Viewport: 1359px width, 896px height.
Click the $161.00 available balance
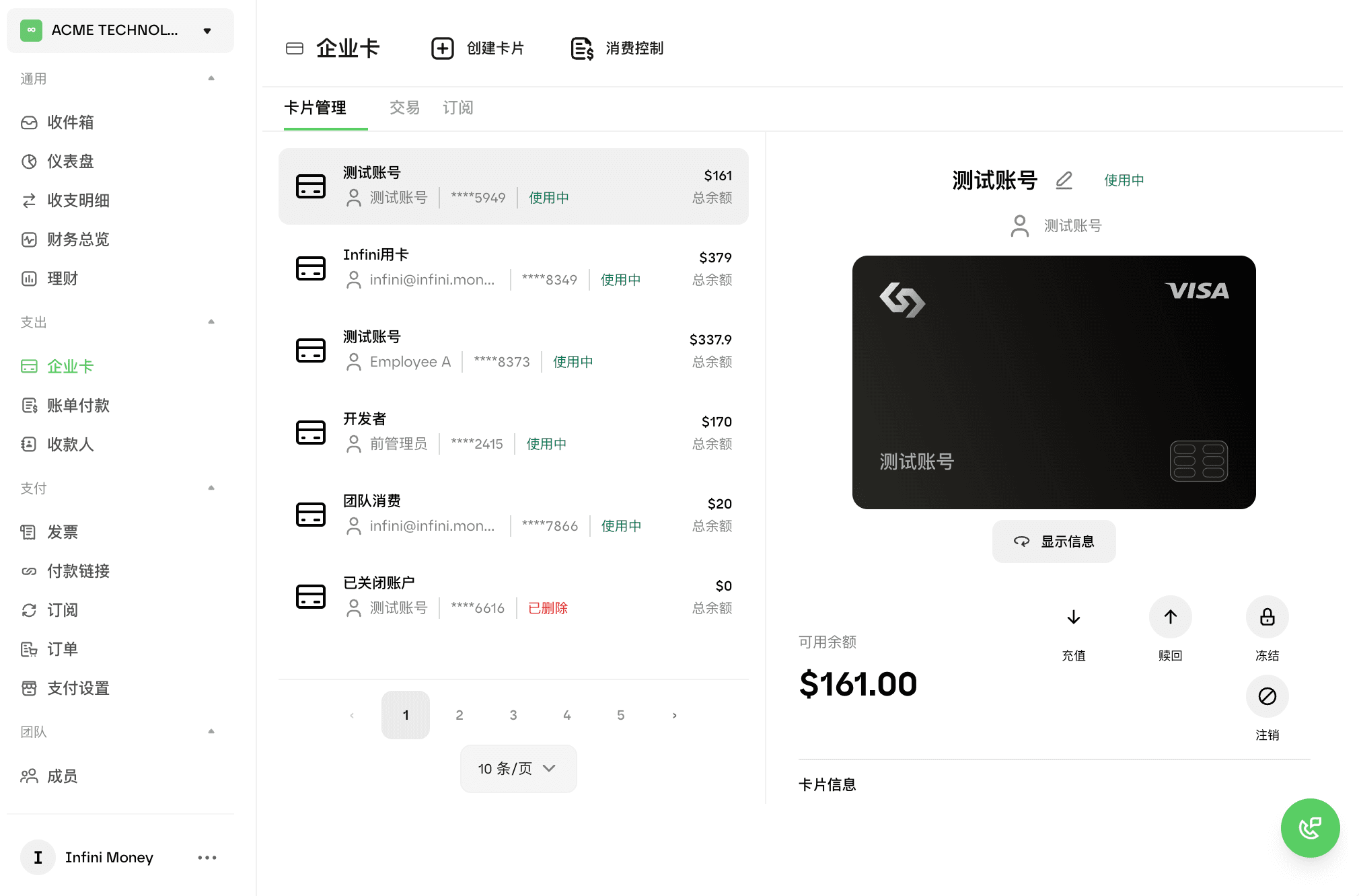[x=858, y=684]
